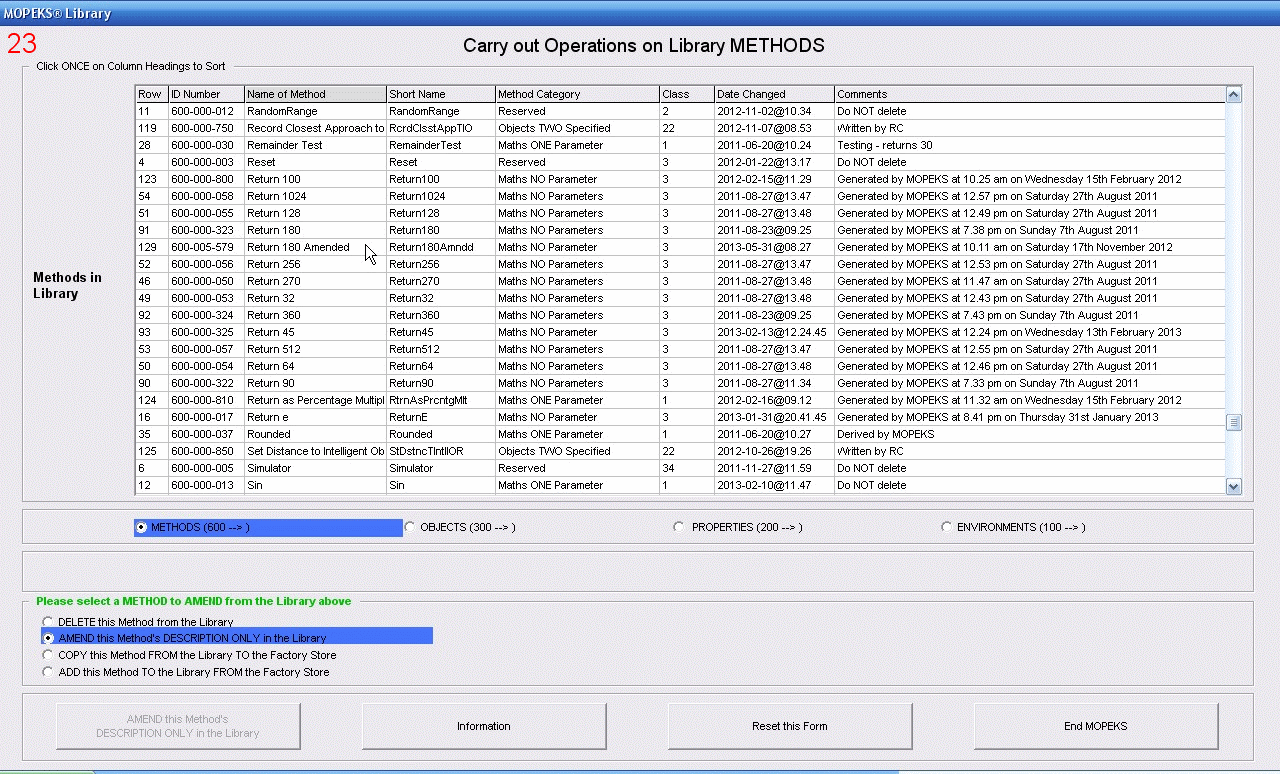Select the OBJECTS (300 -->) radio button

click(x=410, y=527)
